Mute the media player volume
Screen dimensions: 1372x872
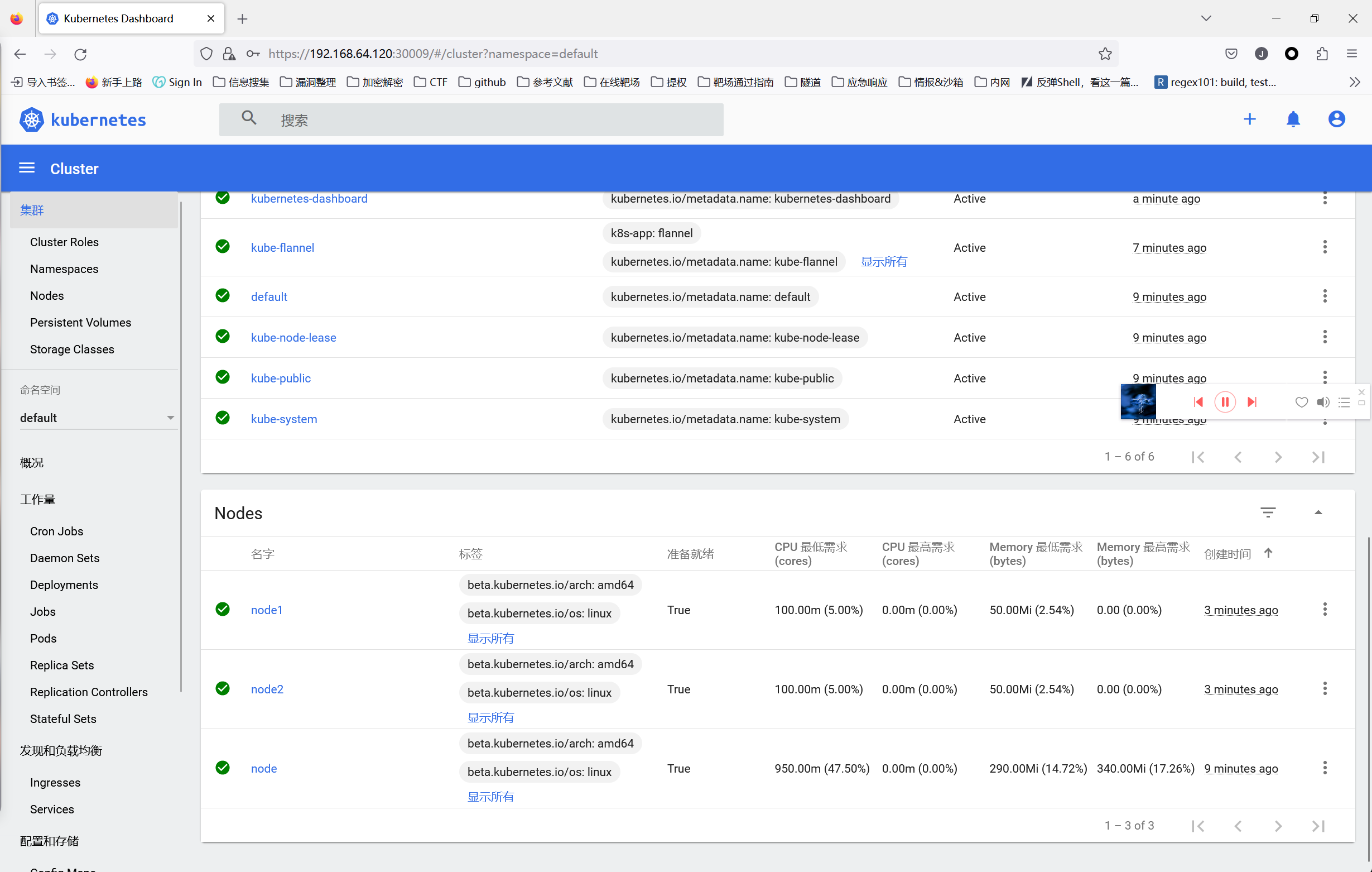(x=1322, y=402)
